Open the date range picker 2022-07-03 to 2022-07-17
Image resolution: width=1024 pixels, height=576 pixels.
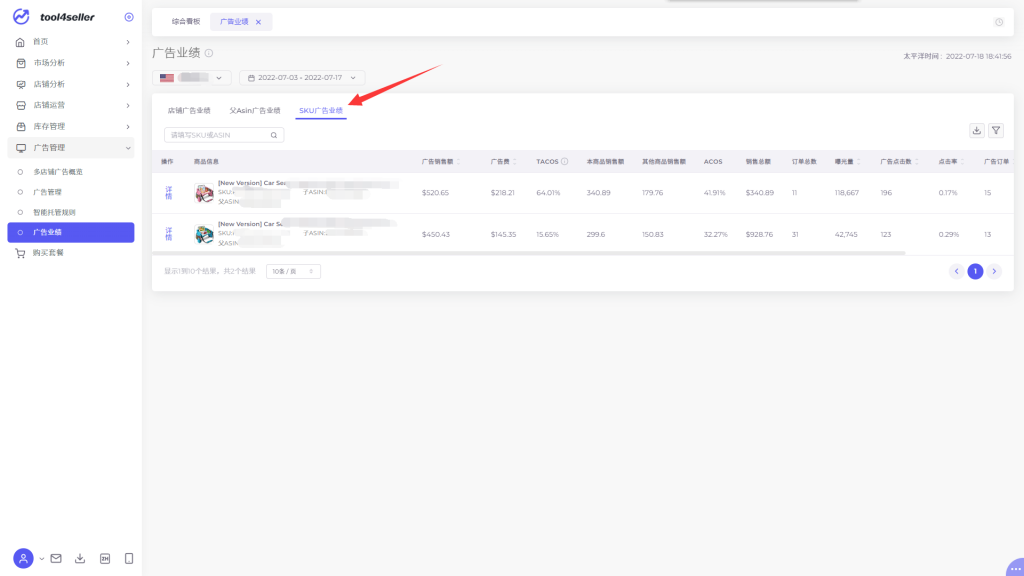click(x=302, y=77)
